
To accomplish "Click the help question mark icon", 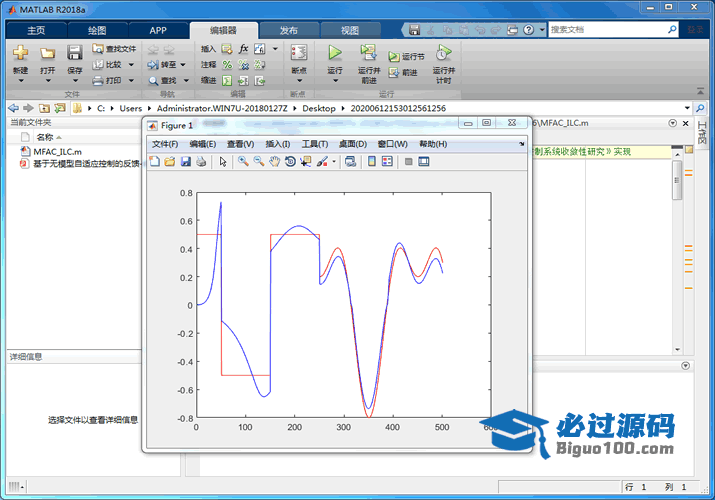I will (x=528, y=30).
